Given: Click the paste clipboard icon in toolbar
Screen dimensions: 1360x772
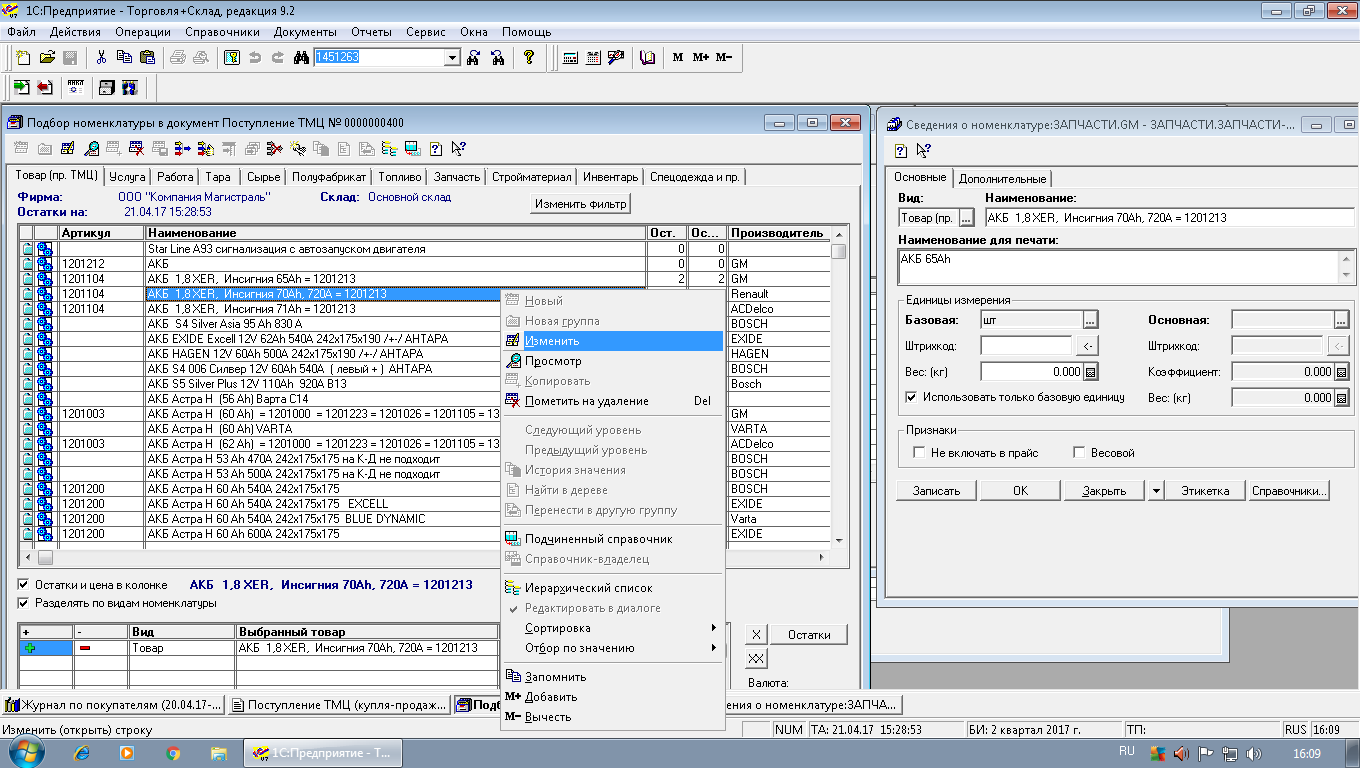Looking at the screenshot, I should click(148, 57).
